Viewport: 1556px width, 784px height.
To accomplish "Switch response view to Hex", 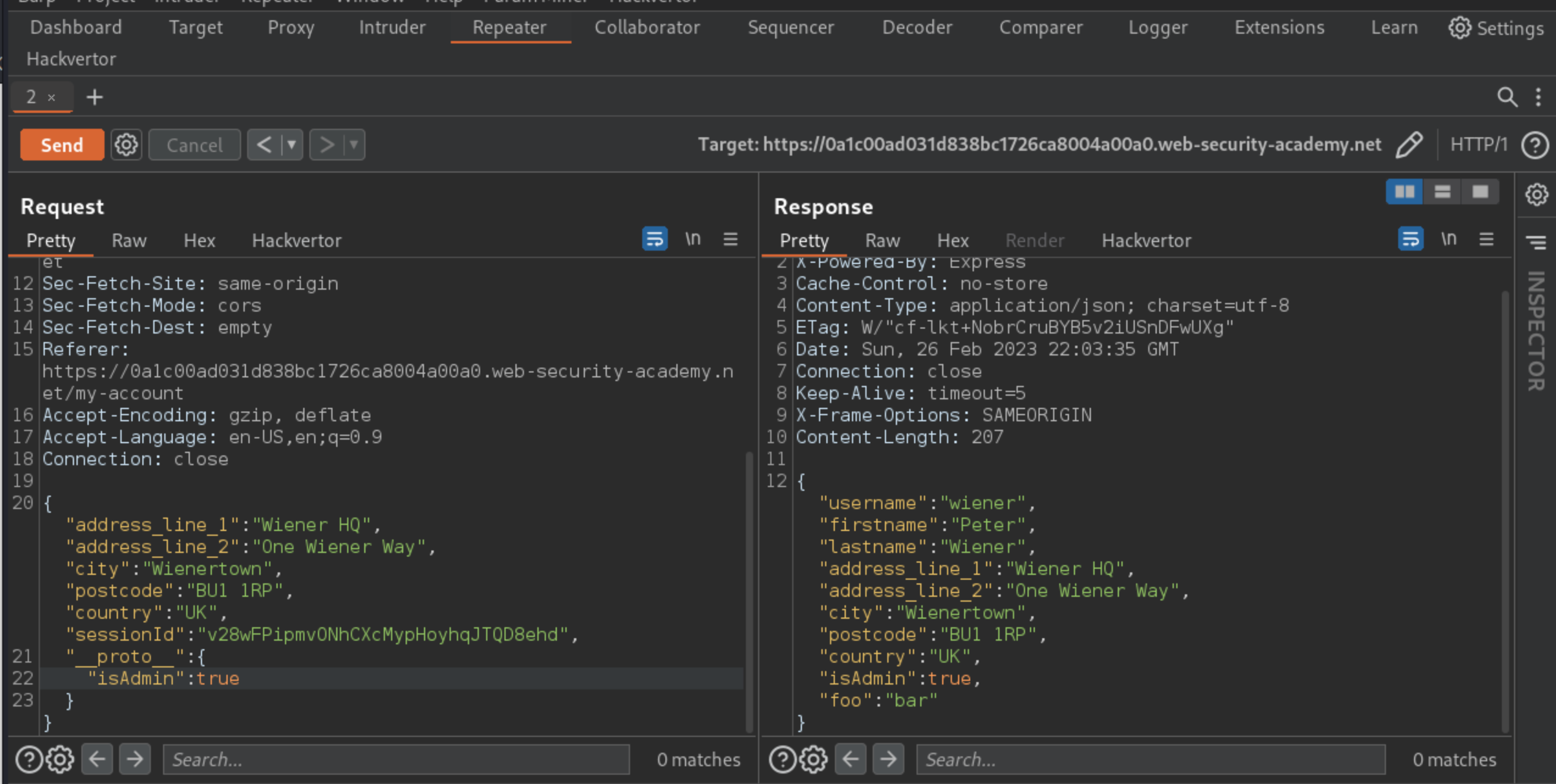I will pos(952,241).
